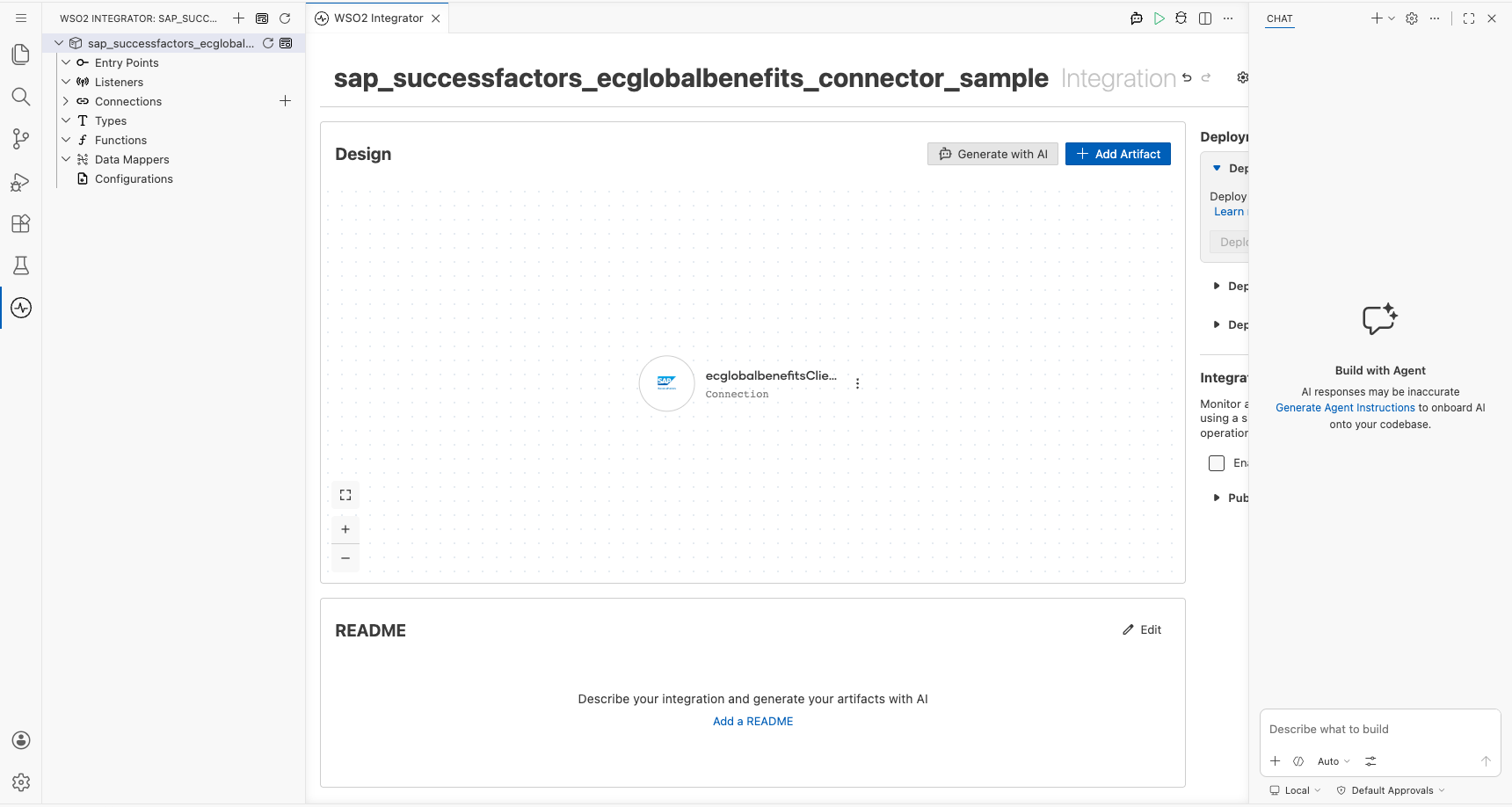Click the Debug bug icon in editor toolbar
This screenshot has width=1512, height=807.
[1181, 18]
